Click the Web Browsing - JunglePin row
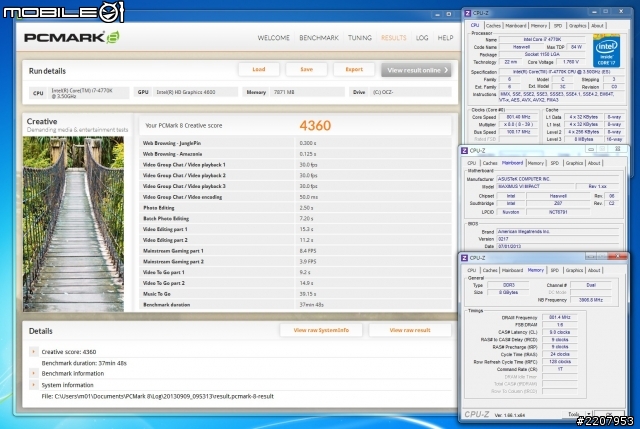Image resolution: width=640 pixels, height=429 pixels. pyautogui.click(x=296, y=143)
